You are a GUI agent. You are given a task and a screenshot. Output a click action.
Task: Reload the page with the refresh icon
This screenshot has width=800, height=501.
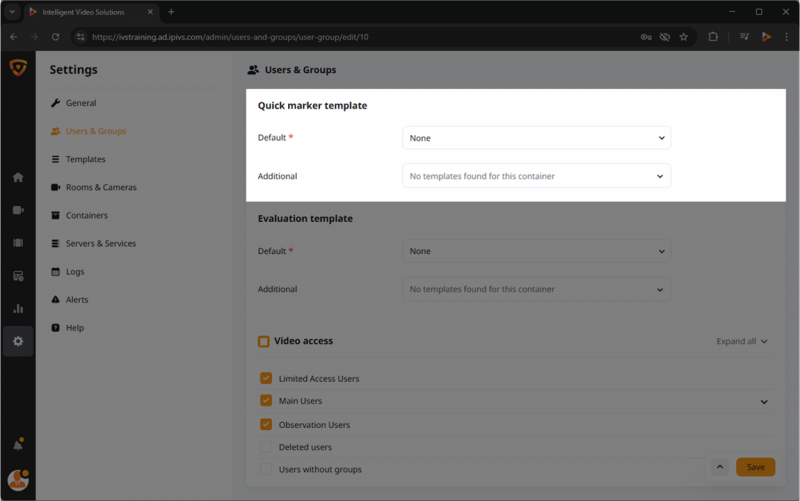56,37
